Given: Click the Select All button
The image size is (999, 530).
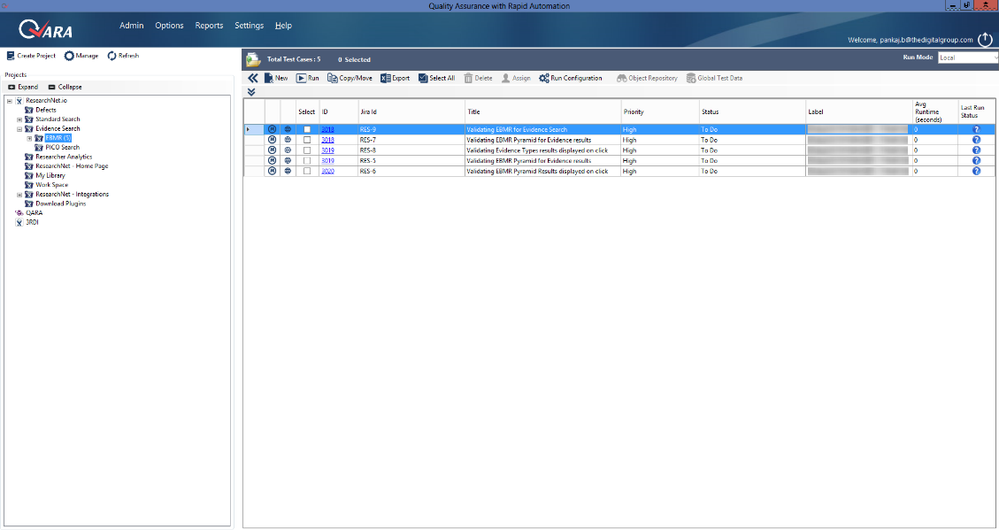Looking at the screenshot, I should [436, 78].
